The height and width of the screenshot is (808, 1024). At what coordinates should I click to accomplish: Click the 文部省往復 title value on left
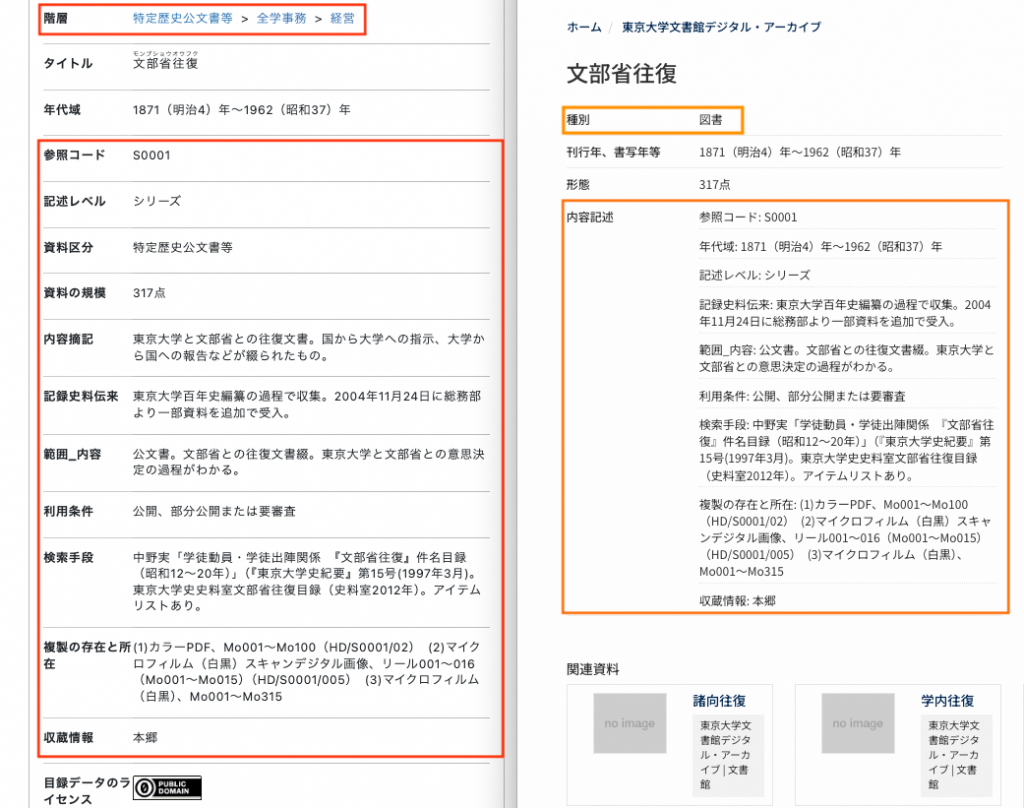tap(165, 64)
